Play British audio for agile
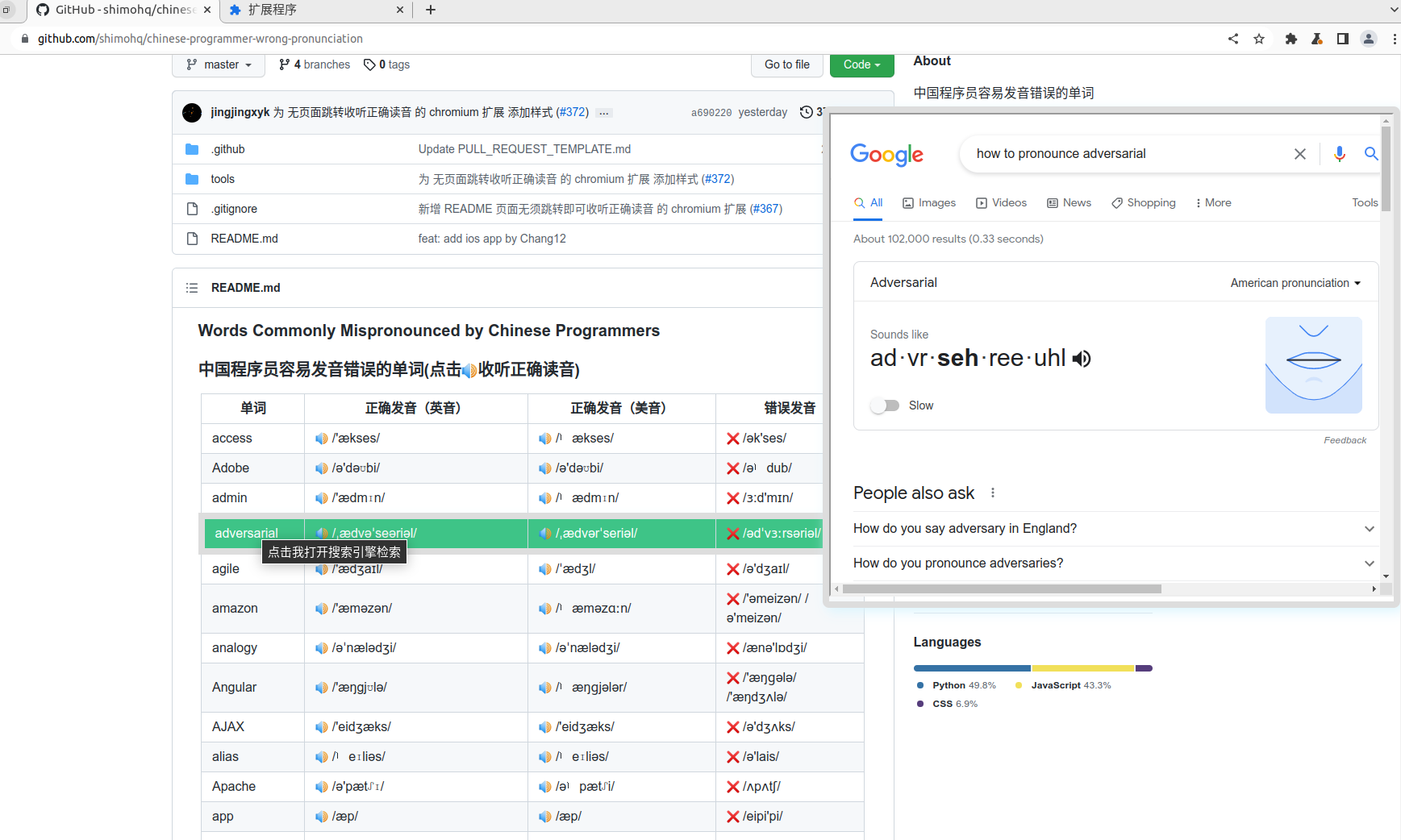 click(x=321, y=569)
